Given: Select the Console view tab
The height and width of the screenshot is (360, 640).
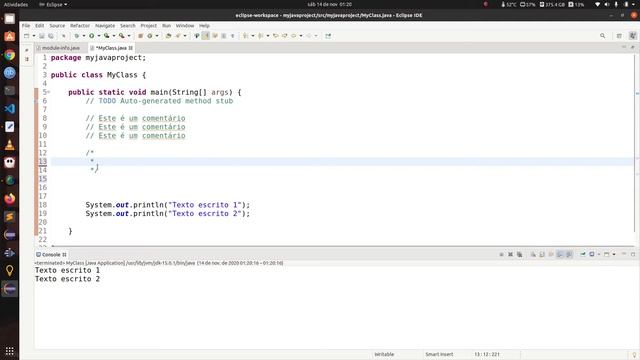Looking at the screenshot, I should [x=51, y=254].
